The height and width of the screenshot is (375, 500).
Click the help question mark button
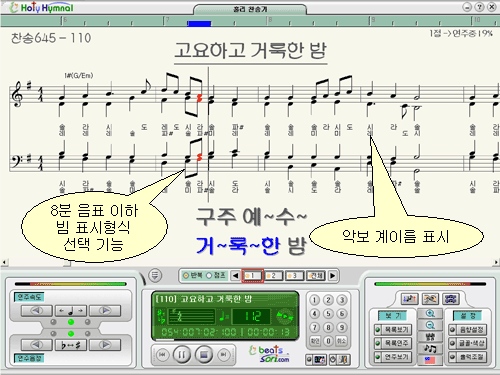[479, 7]
